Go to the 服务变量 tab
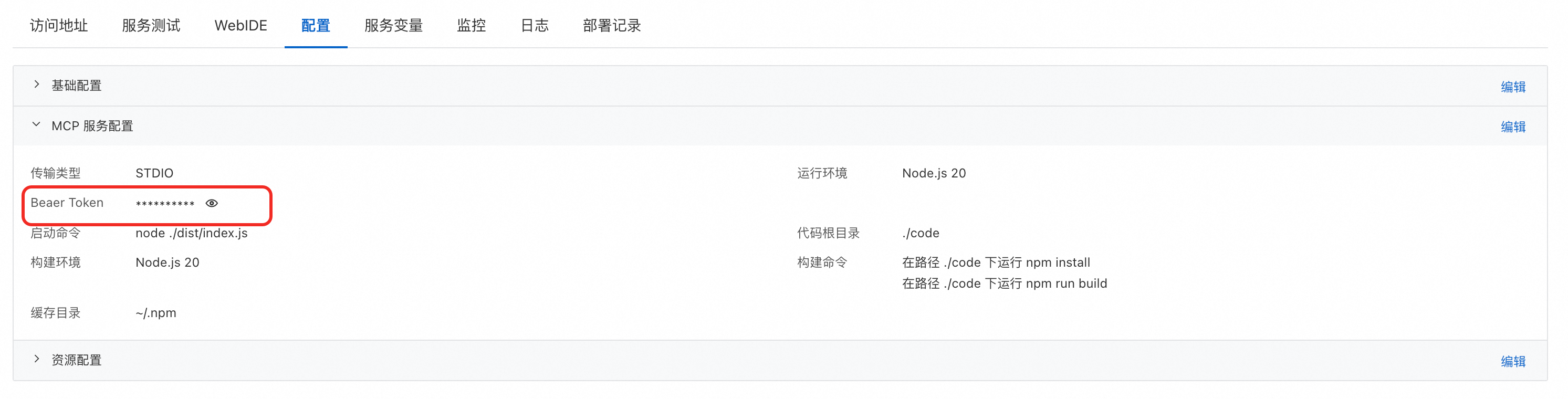The image size is (1568, 399). [393, 26]
